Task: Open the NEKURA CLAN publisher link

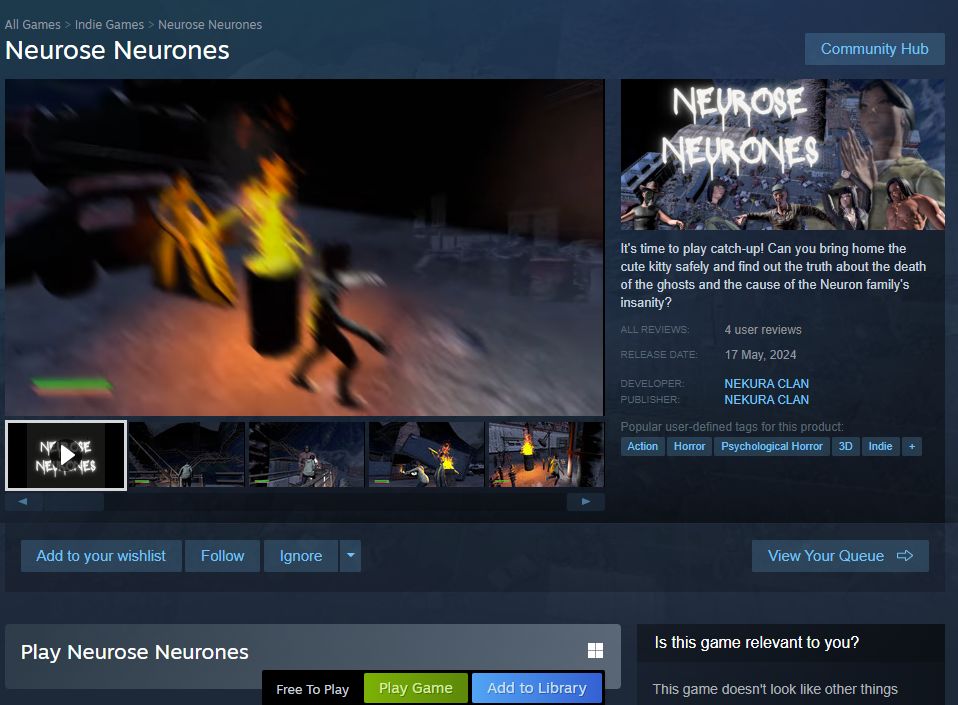Action: 766,400
